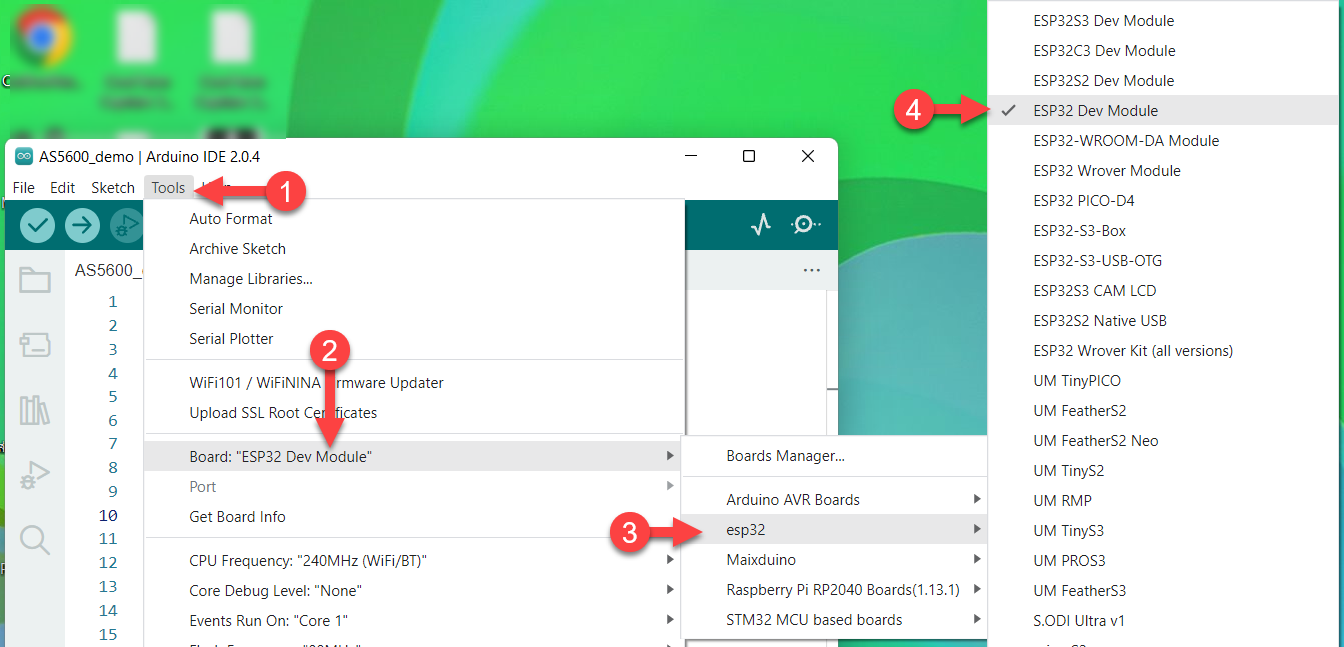The image size is (1344, 647).
Task: Choose Upload SSL Root Certificates
Action: (414, 413)
